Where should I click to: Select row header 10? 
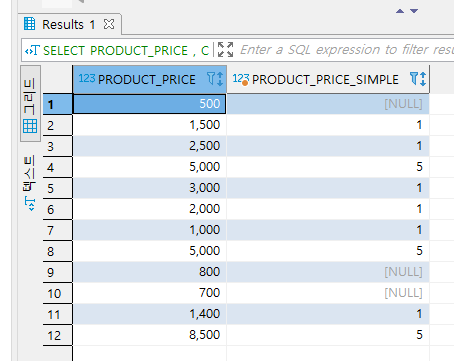coord(58,293)
